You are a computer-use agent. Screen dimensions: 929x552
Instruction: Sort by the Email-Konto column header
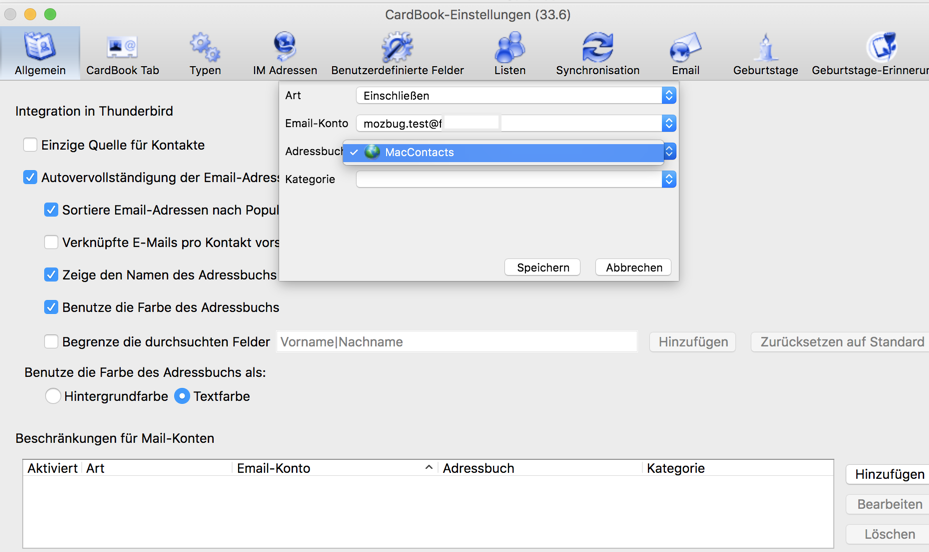click(x=335, y=468)
